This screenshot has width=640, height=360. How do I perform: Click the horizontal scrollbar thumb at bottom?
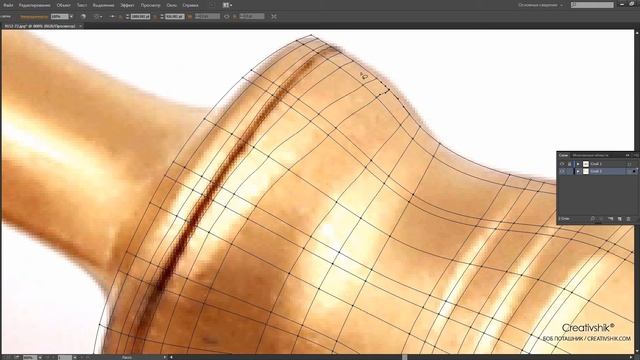(404, 358)
